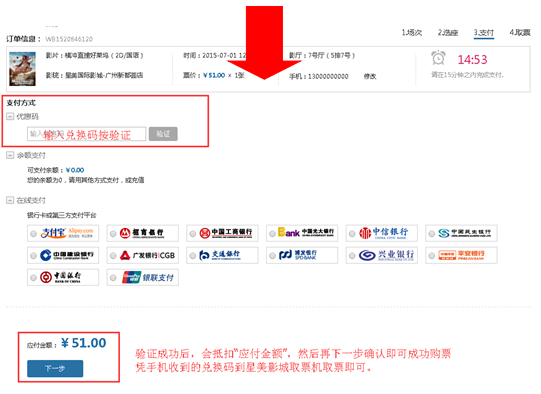Click the Industrial Bank logo

386,255
